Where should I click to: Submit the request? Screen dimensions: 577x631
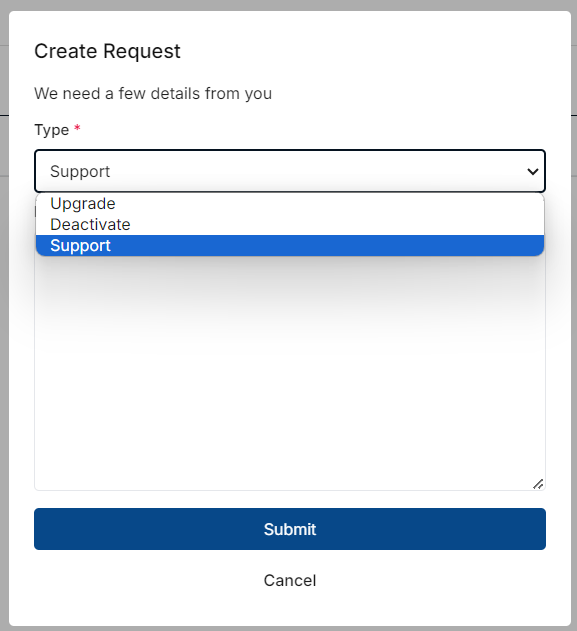click(x=290, y=529)
